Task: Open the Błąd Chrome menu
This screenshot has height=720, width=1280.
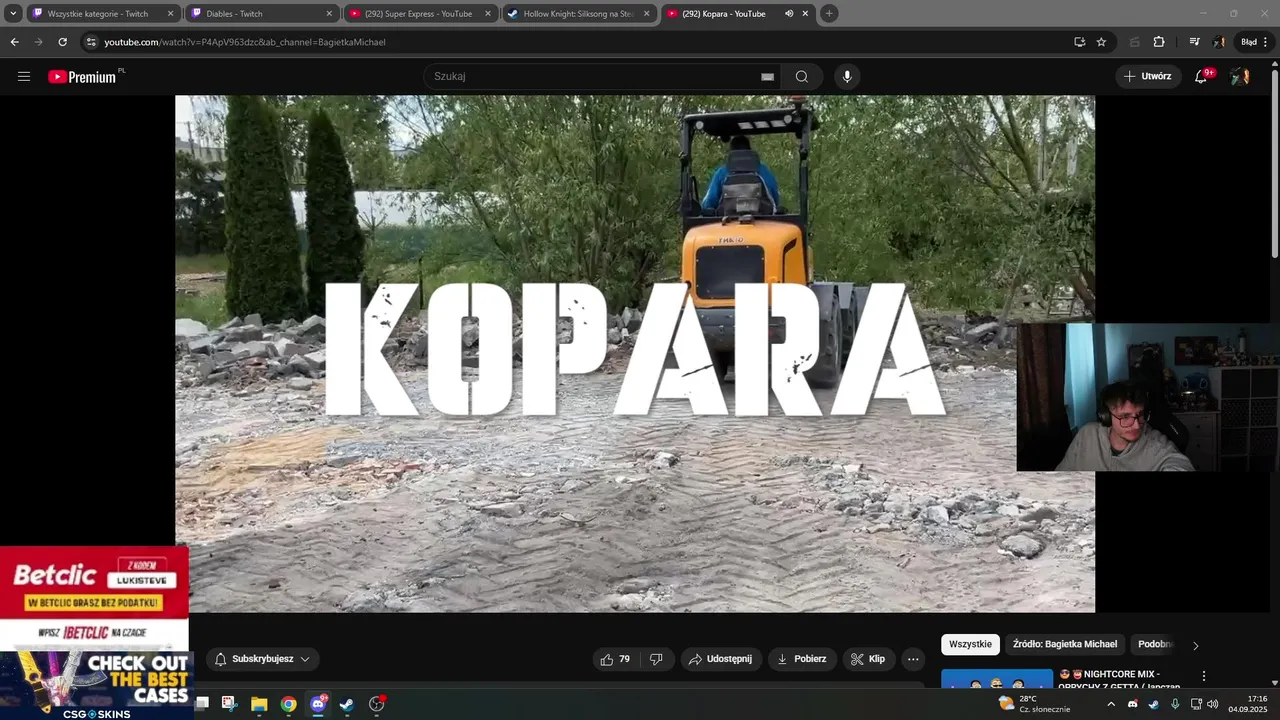Action: pyautogui.click(x=1254, y=42)
